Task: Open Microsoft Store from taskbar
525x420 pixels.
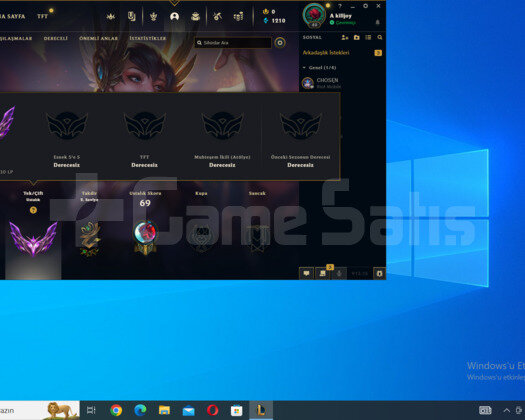Action: 237,410
